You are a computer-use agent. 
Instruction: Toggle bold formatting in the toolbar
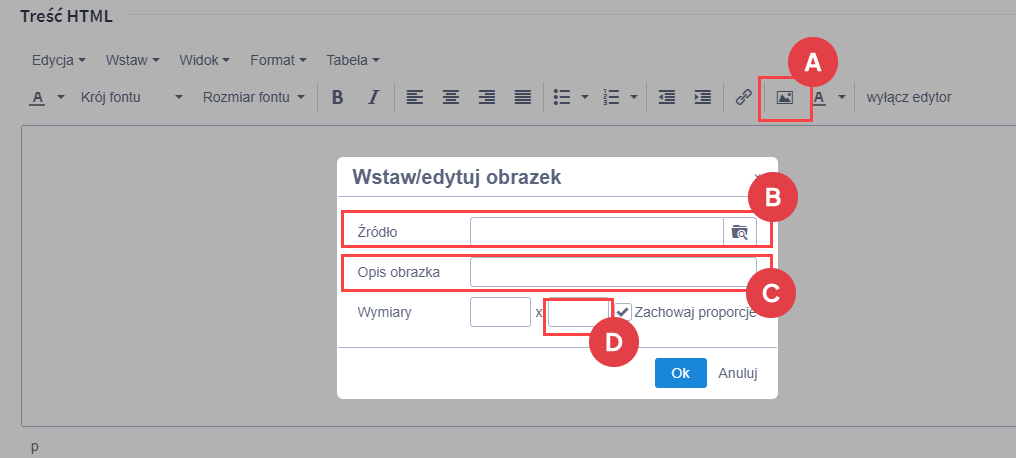[337, 97]
